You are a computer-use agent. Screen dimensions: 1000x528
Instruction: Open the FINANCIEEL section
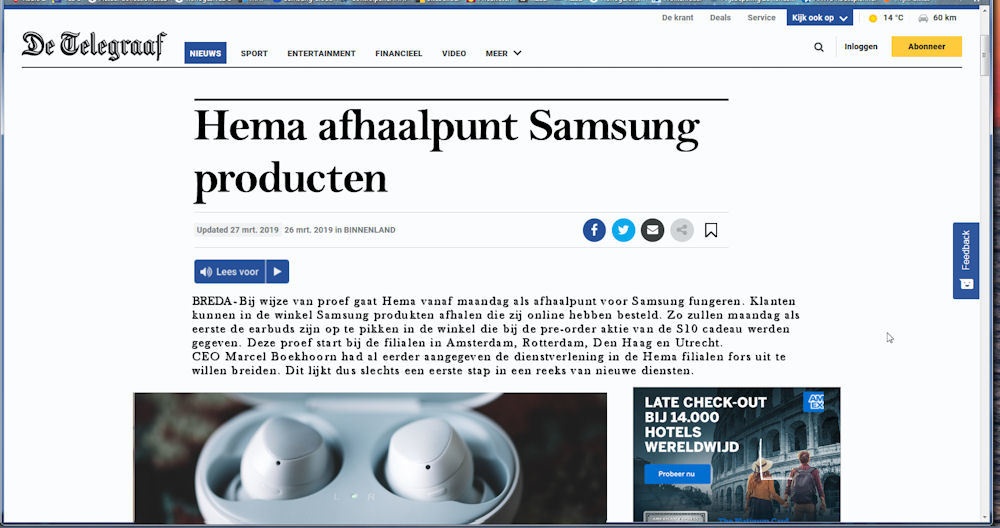click(x=399, y=54)
